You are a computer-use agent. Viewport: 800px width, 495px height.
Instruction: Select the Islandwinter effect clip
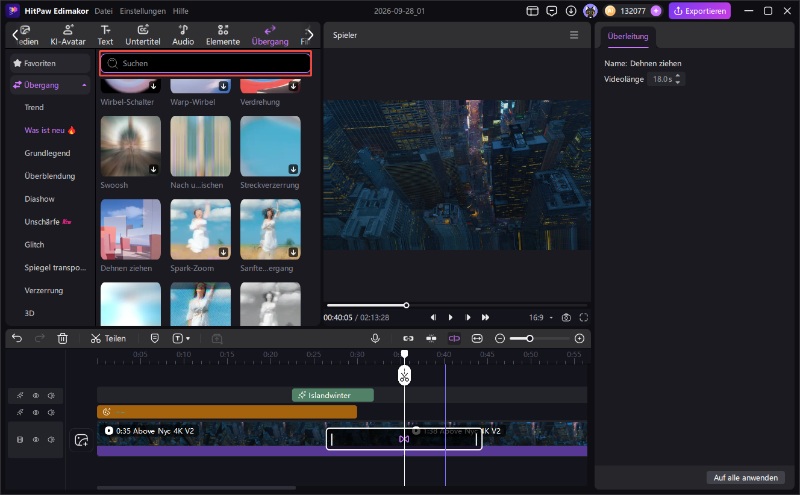point(333,395)
